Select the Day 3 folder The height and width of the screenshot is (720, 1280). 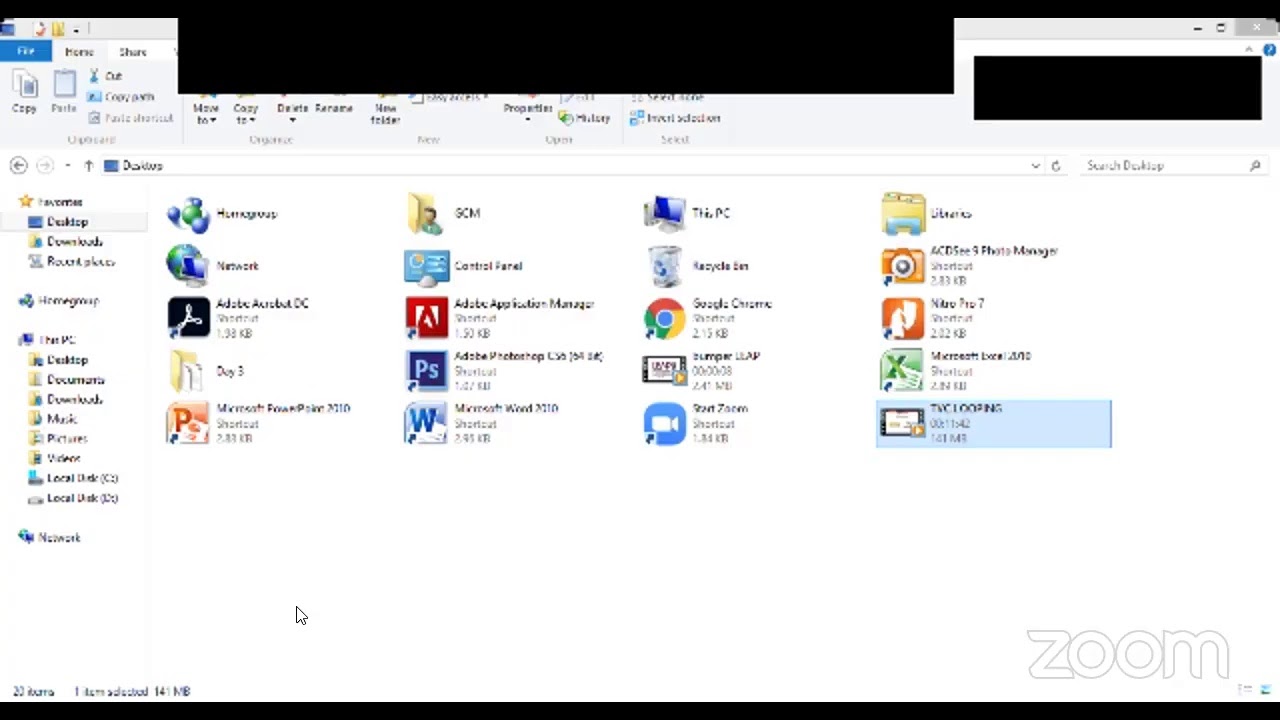pyautogui.click(x=206, y=371)
